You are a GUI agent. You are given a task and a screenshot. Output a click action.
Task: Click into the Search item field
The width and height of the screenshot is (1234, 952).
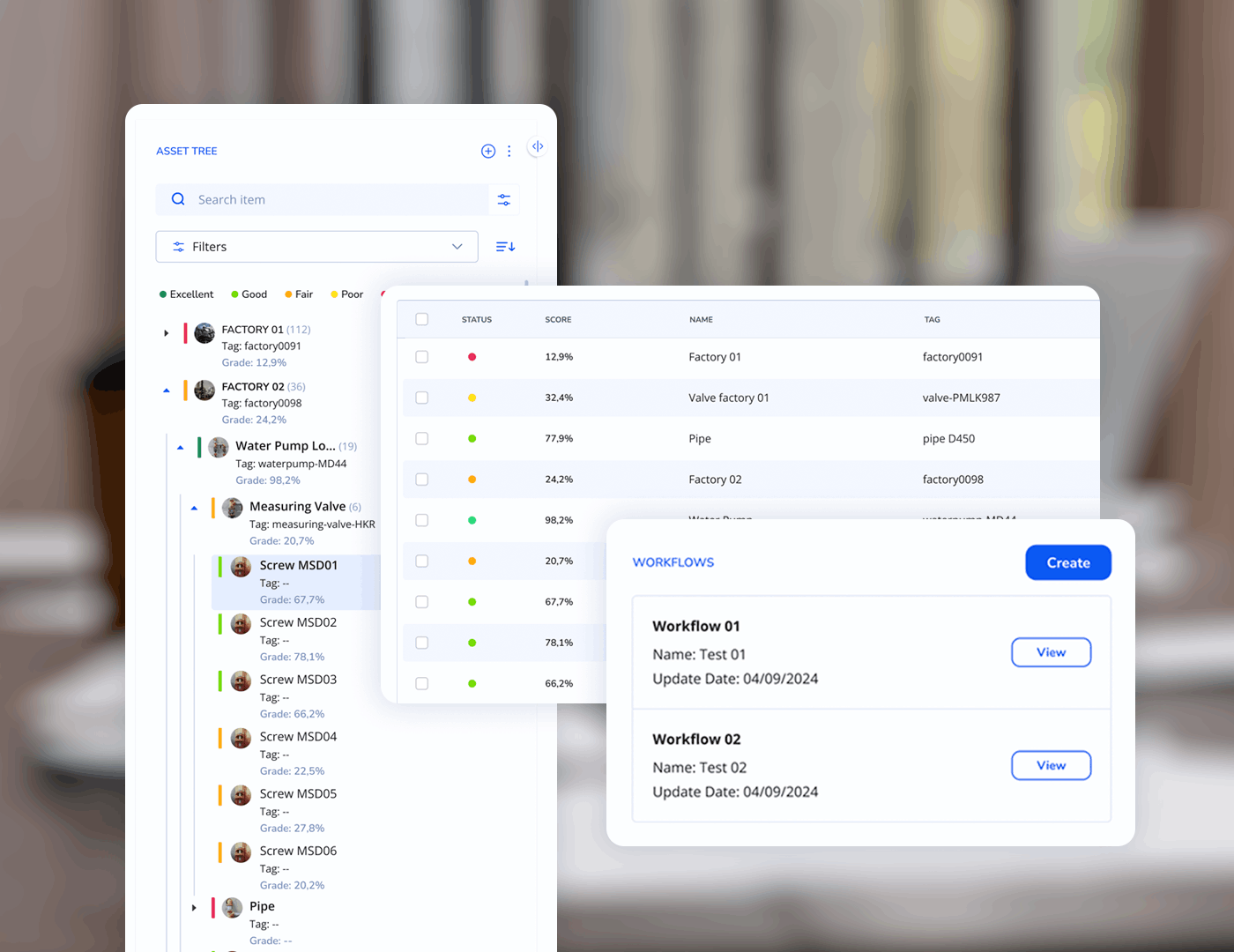(335, 200)
